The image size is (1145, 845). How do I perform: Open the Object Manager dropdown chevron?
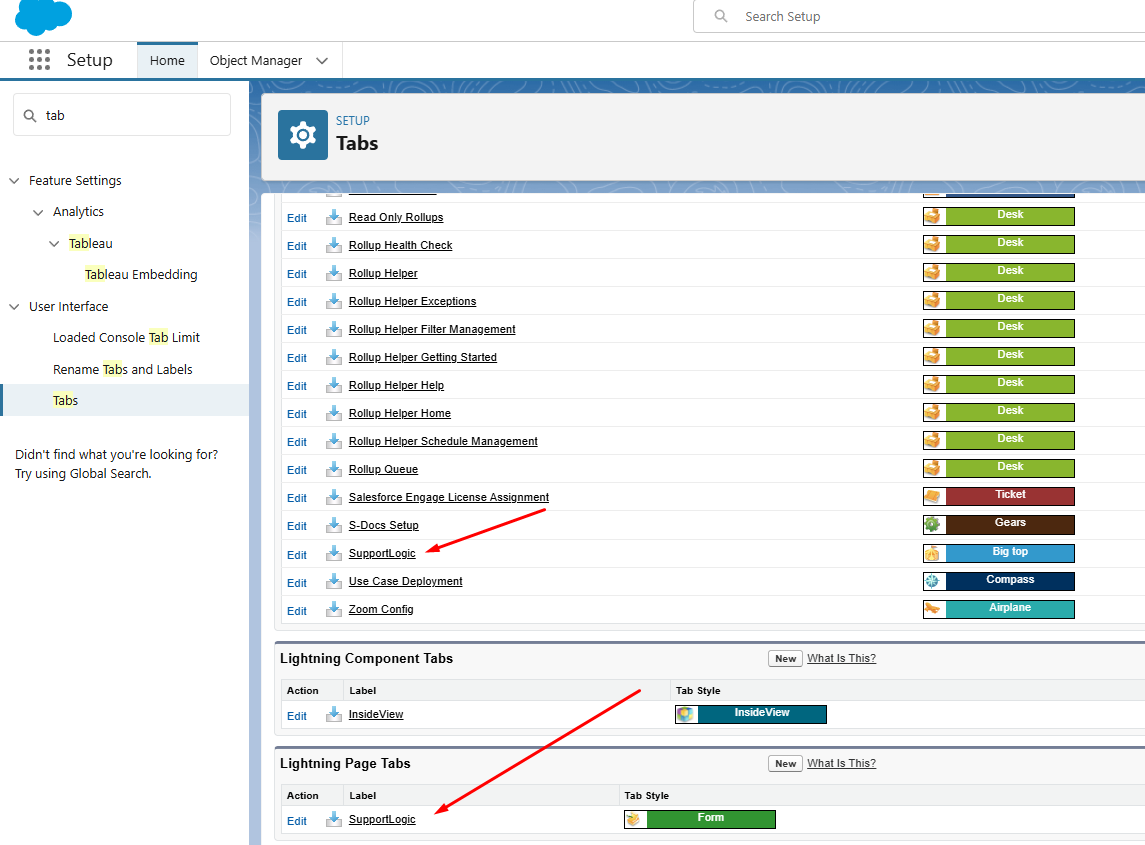point(322,61)
